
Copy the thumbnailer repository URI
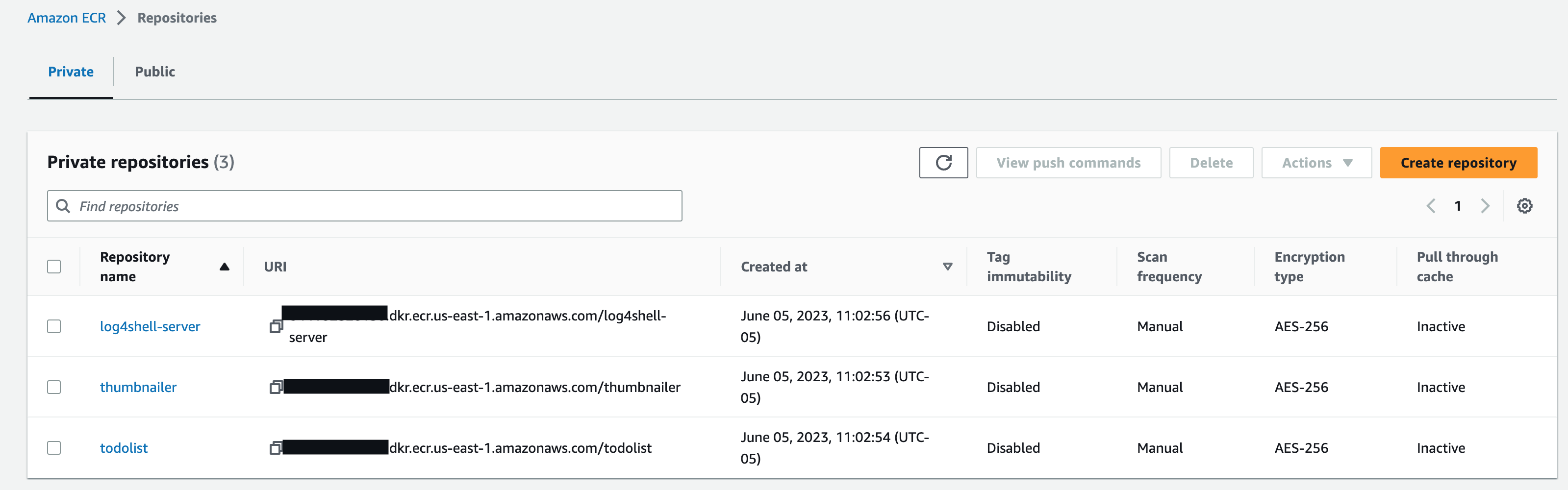pos(276,387)
